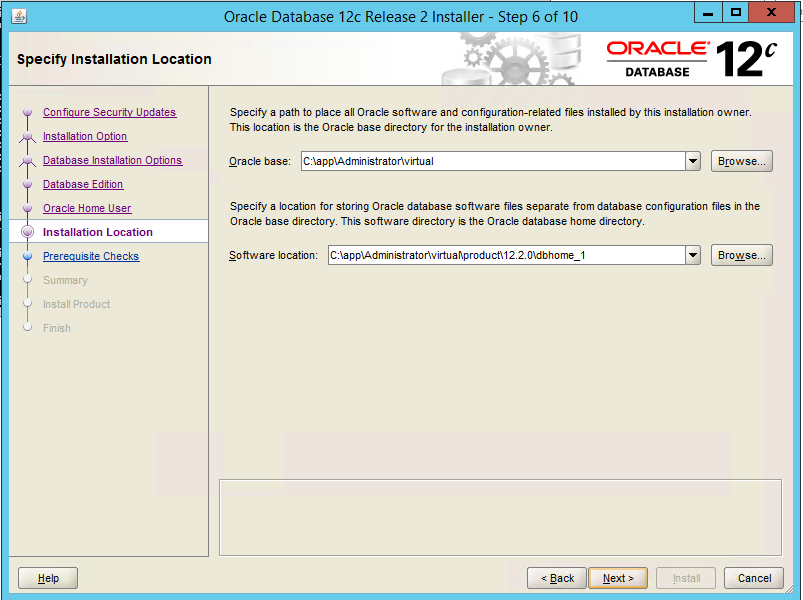Viewport: 803px width, 600px height.
Task: Open the installer Help
Action: click(x=48, y=578)
